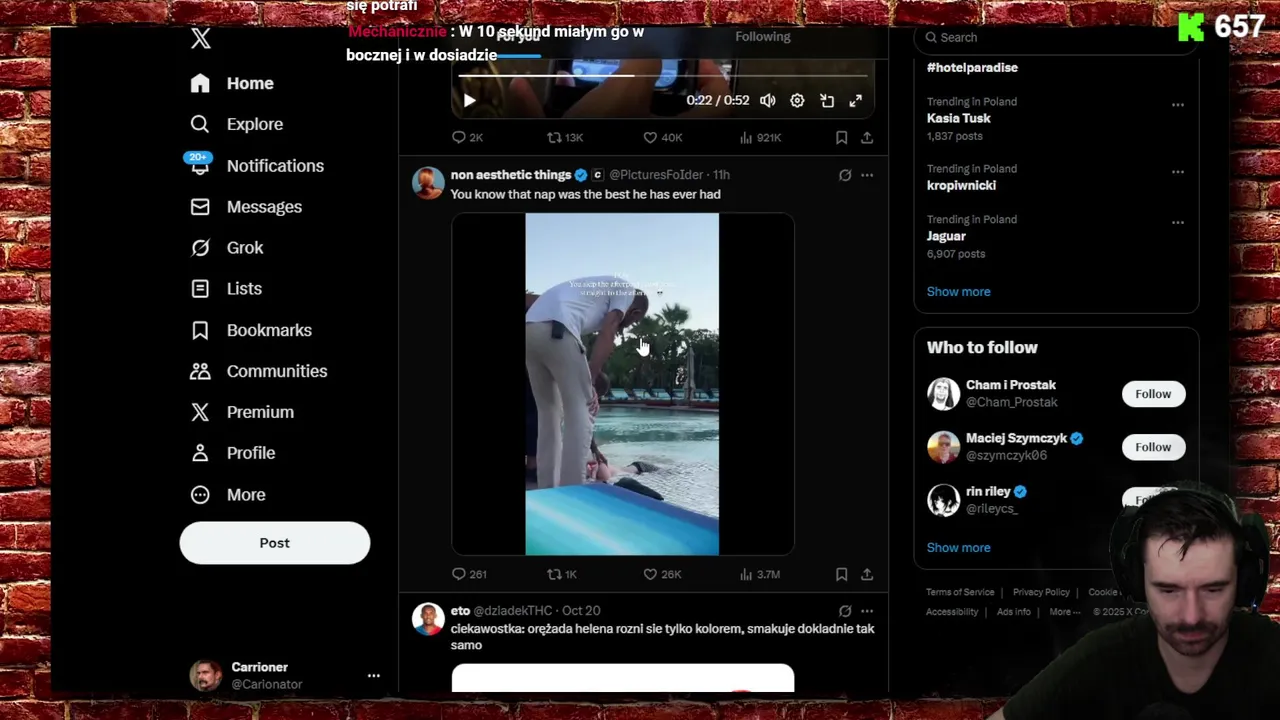
Task: Switch to Following tab
Action: (763, 37)
